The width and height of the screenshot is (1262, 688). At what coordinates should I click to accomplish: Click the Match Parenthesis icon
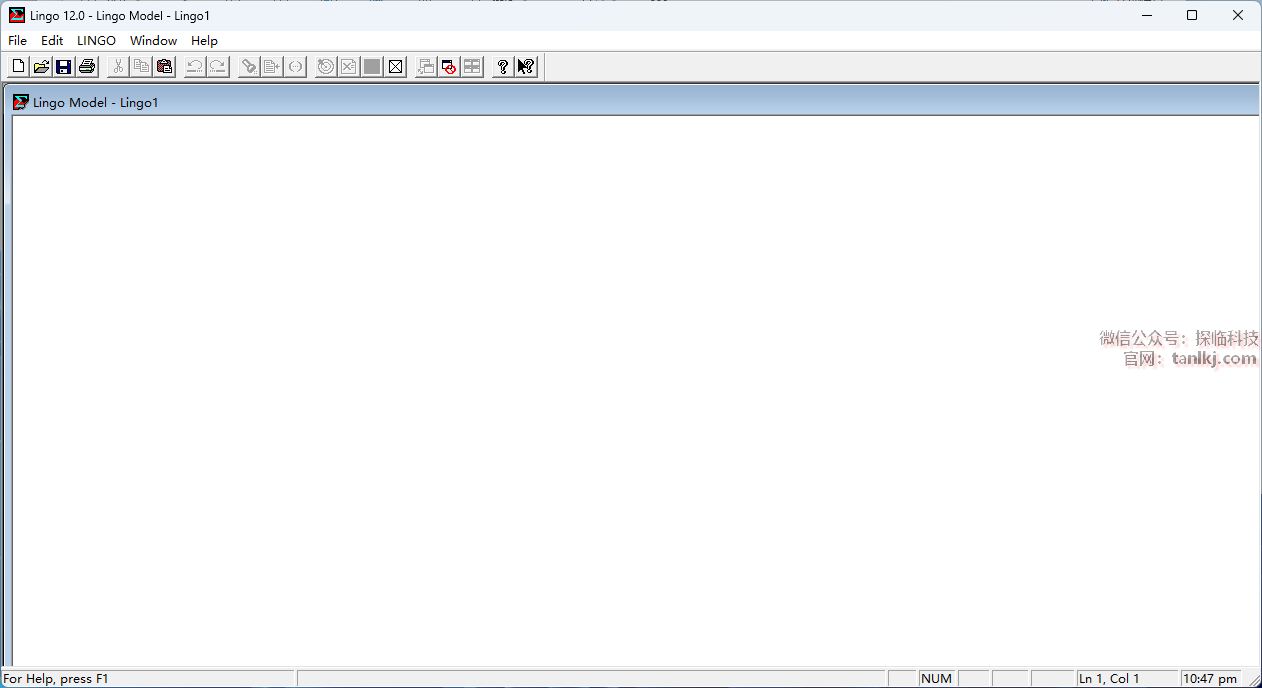click(295, 67)
